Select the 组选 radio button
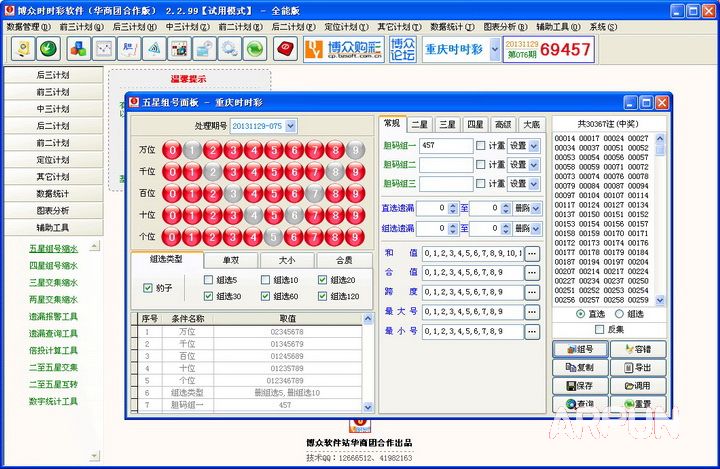Viewport: 720px width, 469px height. pyautogui.click(x=619, y=314)
